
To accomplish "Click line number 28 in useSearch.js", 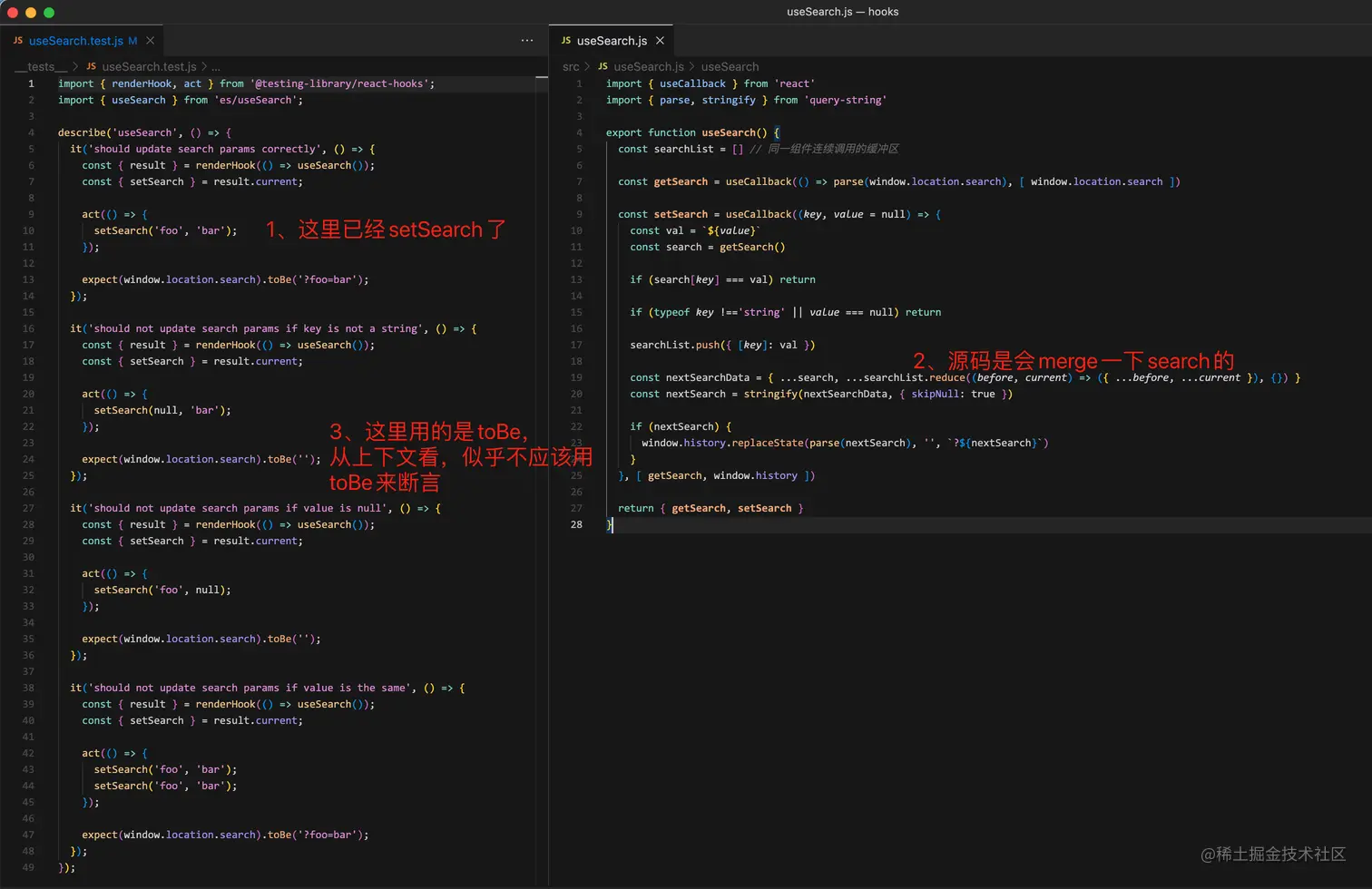I will [576, 524].
